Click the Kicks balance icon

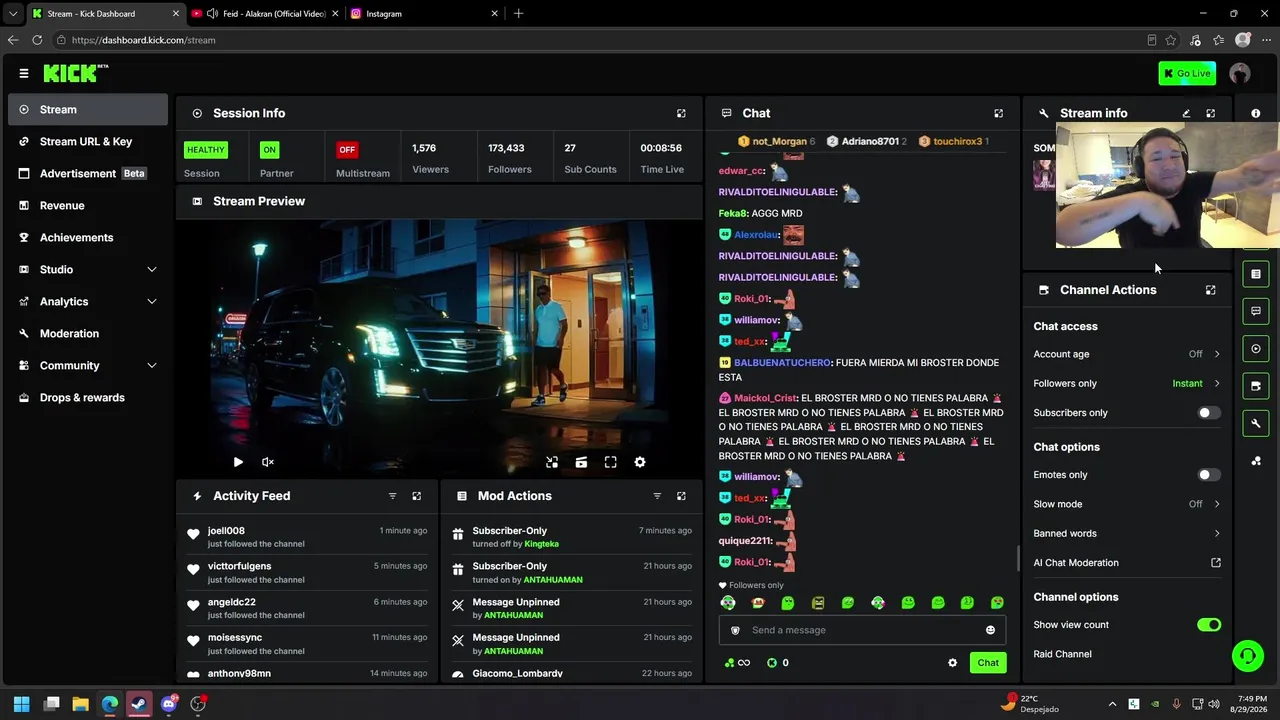click(x=772, y=663)
